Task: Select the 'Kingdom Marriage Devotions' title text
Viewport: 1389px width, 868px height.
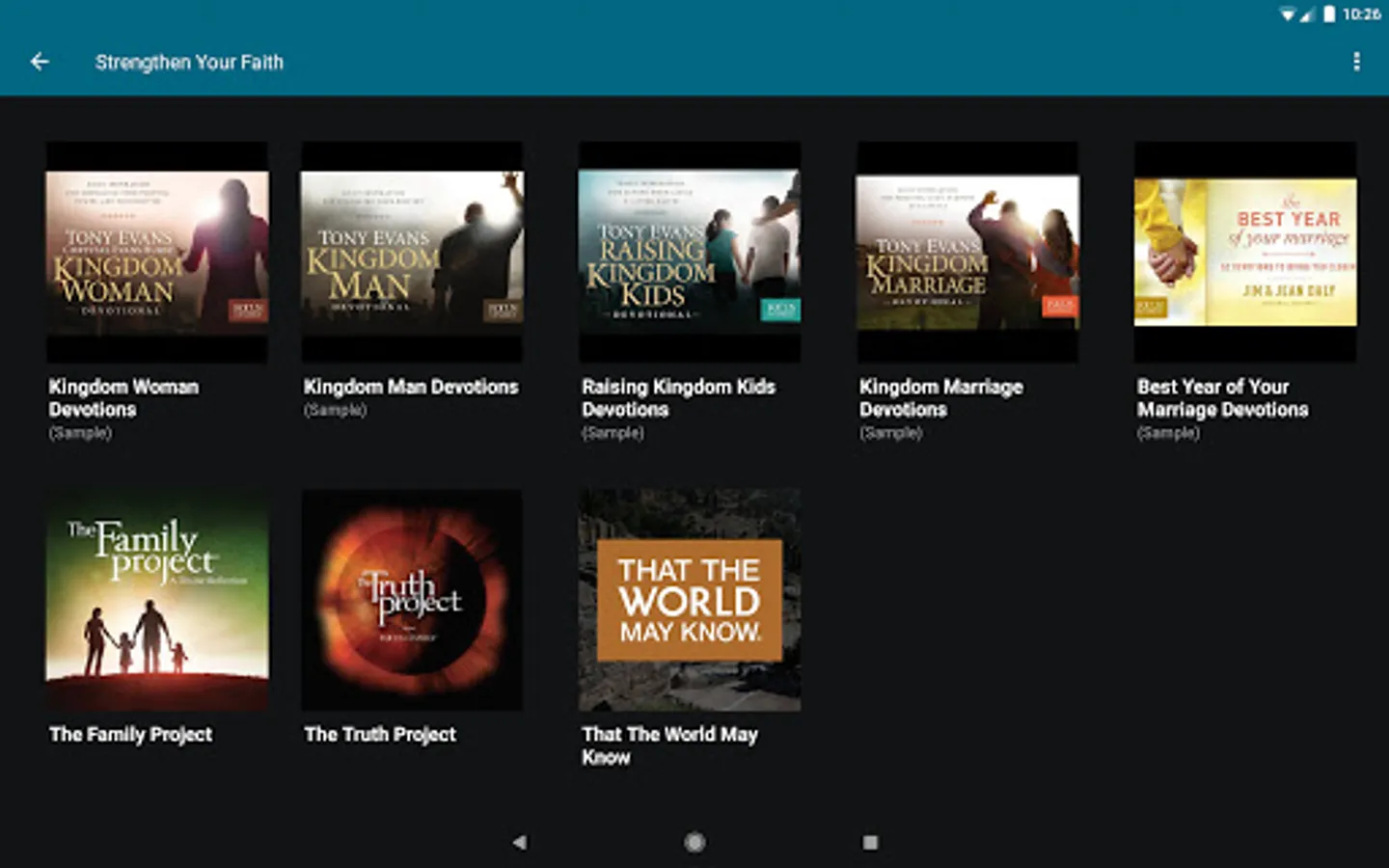Action: pos(940,398)
